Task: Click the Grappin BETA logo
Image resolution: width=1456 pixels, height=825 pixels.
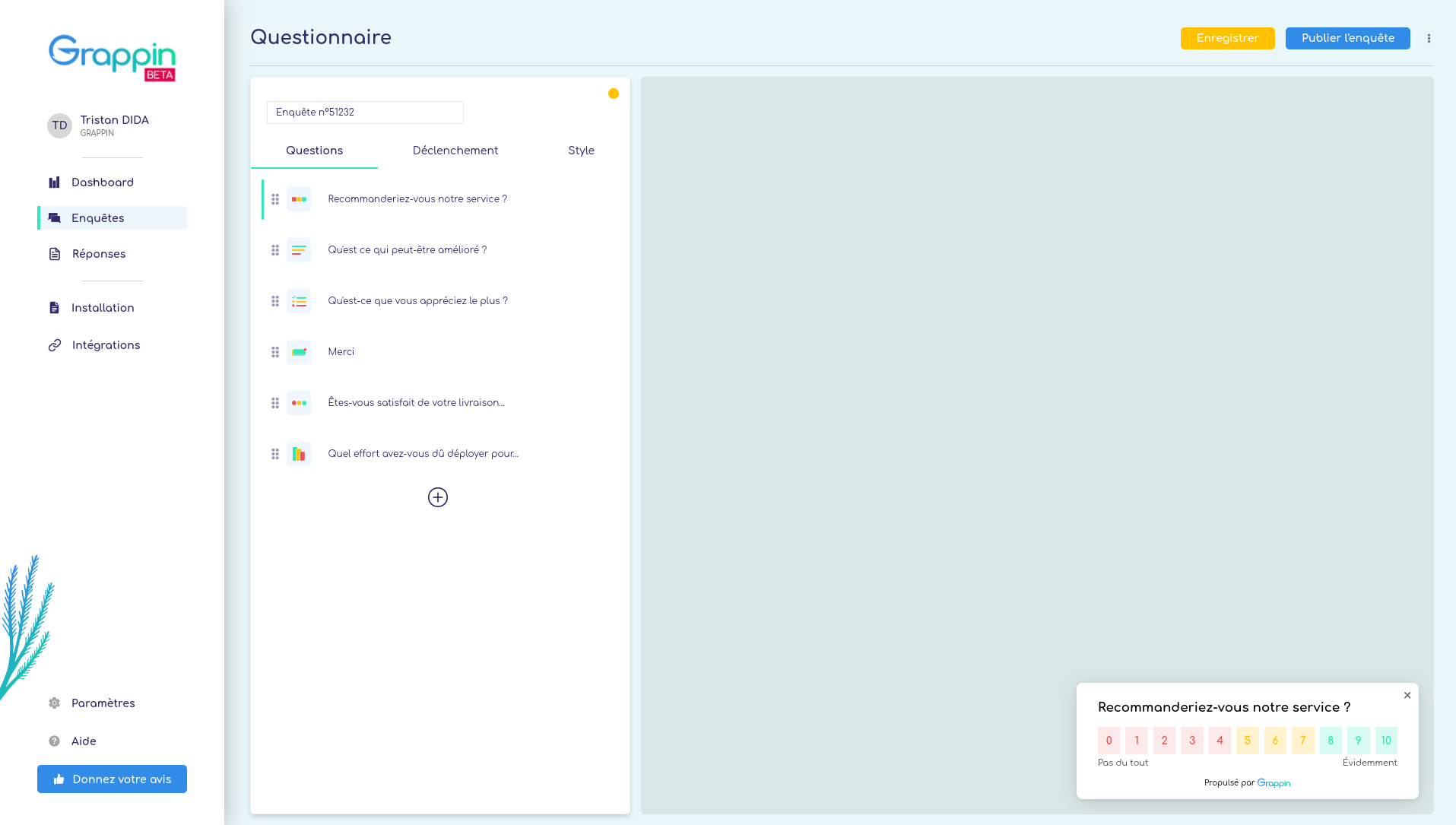Action: [112, 58]
